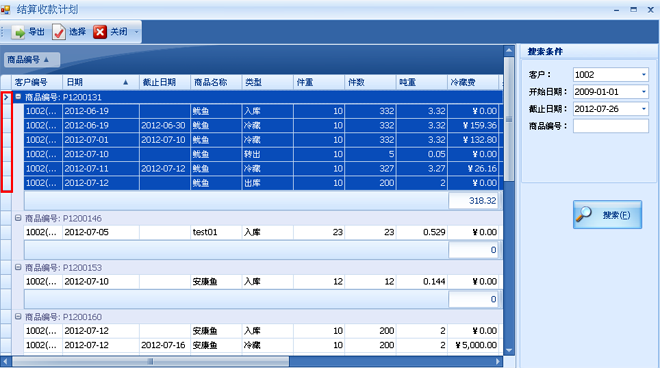660x368 pixels.
Task: Collapse group 商品编号: P1200131
Action: tap(18, 97)
